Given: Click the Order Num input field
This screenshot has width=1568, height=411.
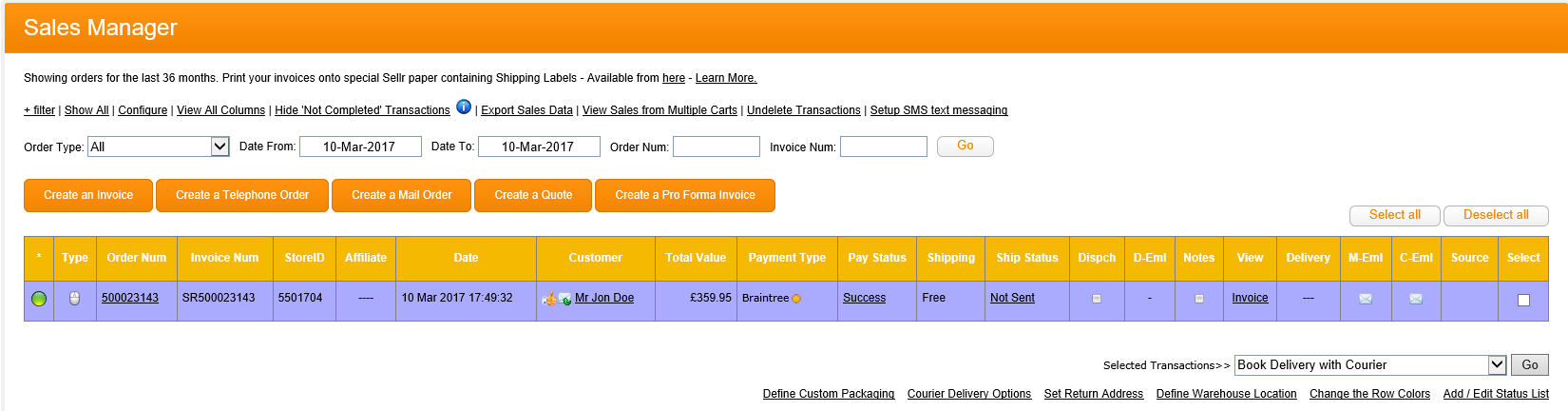Looking at the screenshot, I should pyautogui.click(x=716, y=147).
